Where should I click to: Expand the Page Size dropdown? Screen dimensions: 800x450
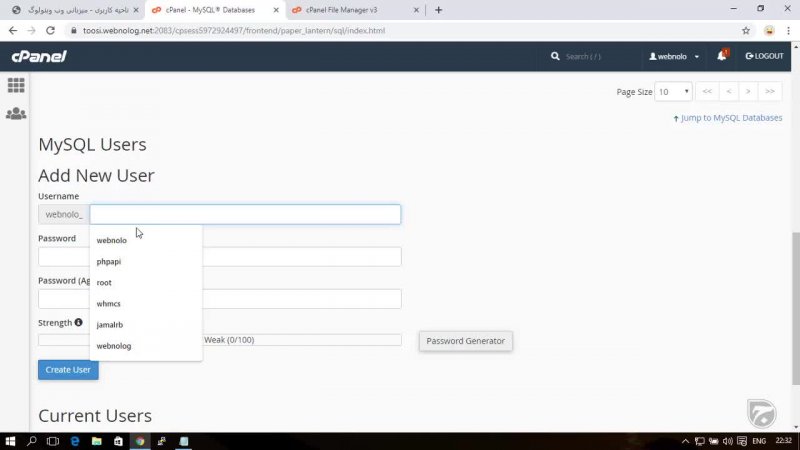[673, 92]
